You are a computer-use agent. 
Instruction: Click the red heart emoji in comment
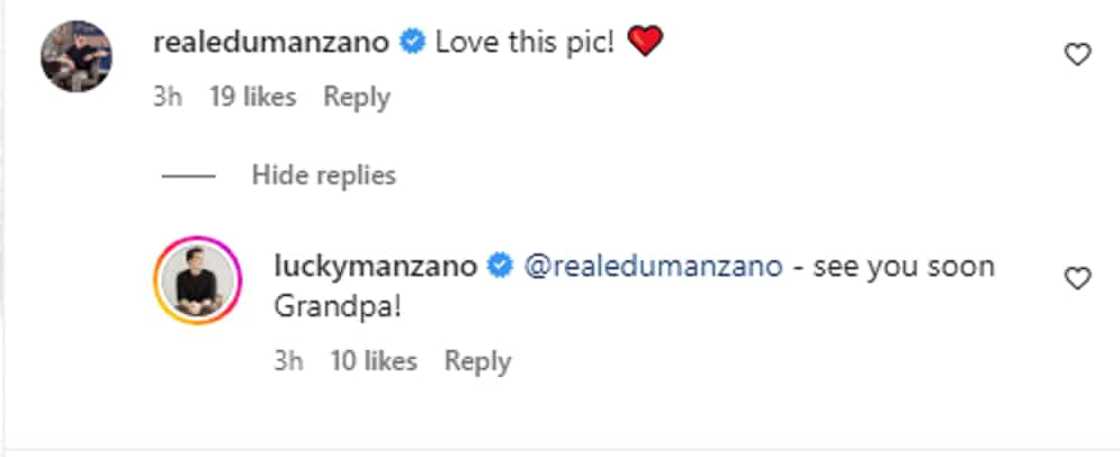point(644,42)
